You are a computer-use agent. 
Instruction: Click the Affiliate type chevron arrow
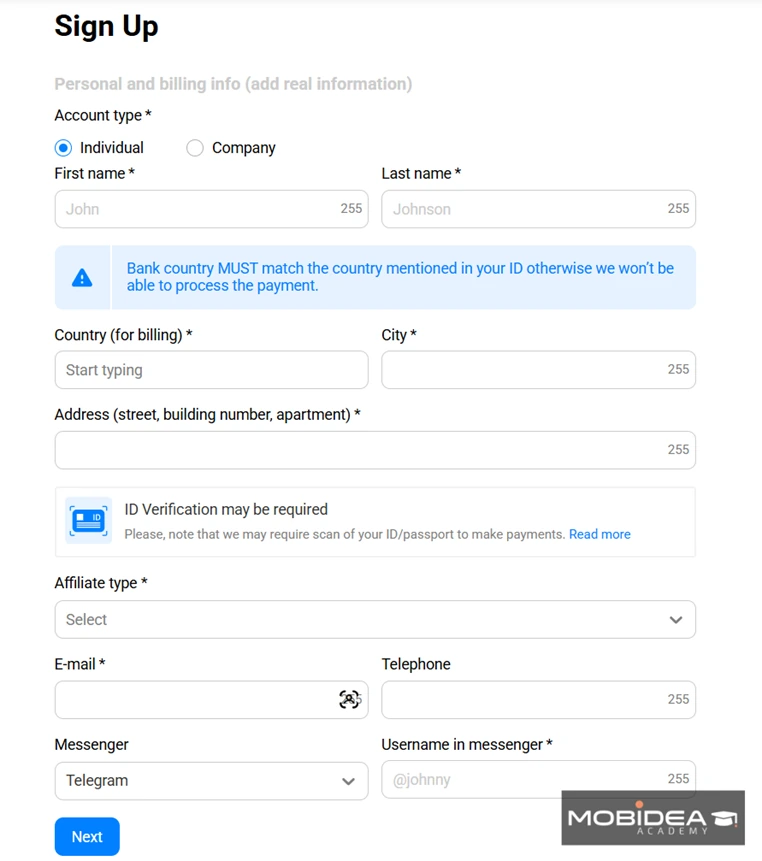coord(676,620)
